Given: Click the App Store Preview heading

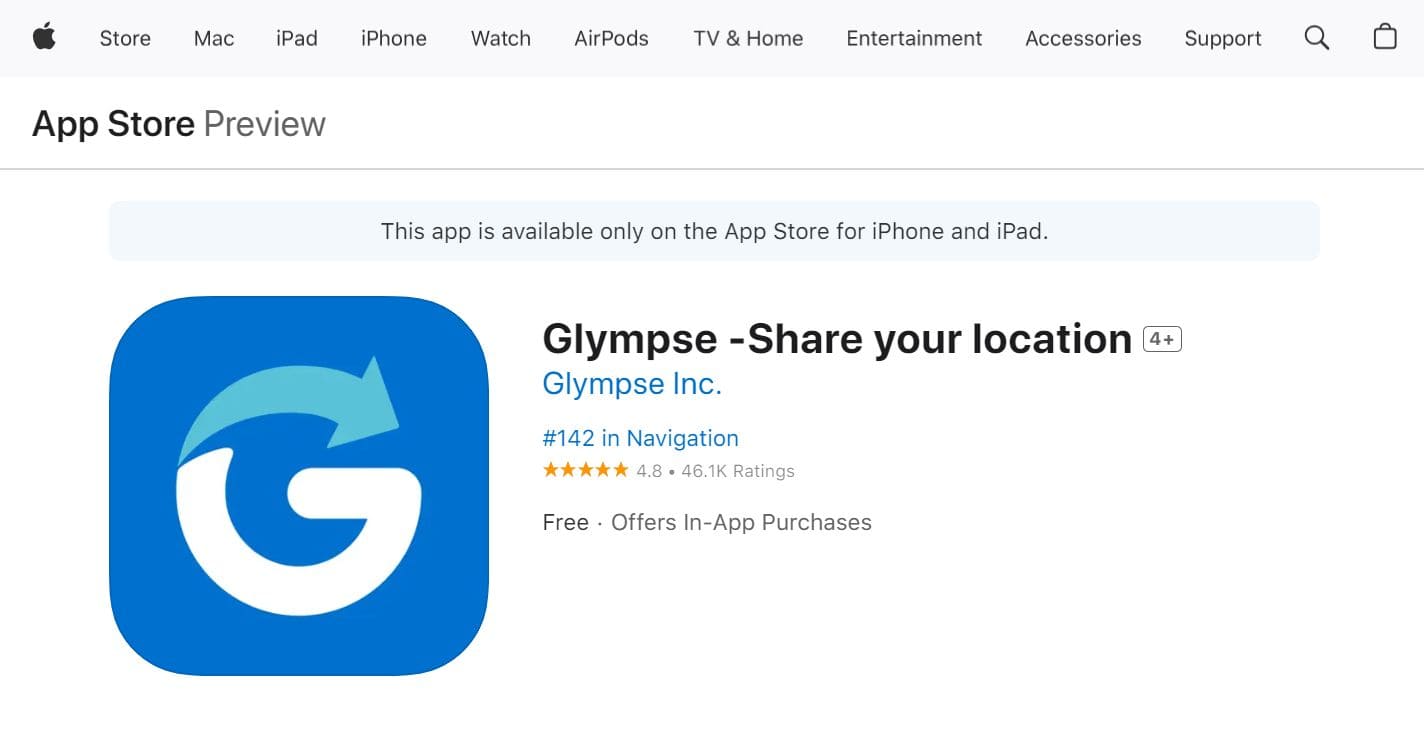Looking at the screenshot, I should click(179, 124).
